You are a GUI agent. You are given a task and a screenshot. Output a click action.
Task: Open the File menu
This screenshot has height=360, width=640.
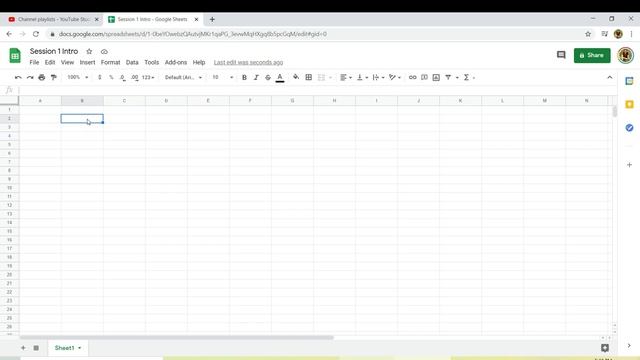(34, 62)
